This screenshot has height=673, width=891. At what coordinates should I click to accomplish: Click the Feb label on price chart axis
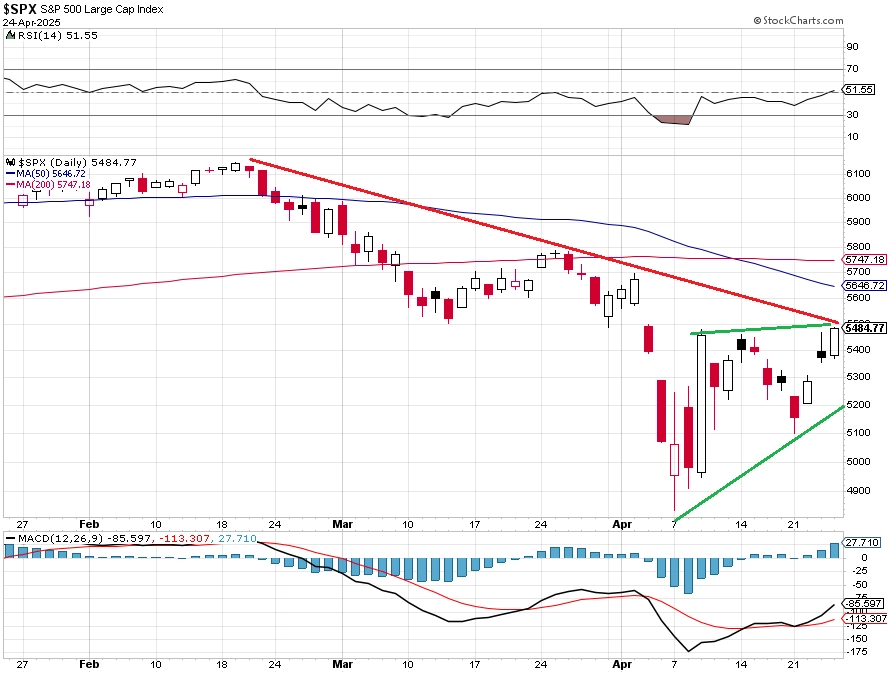[x=89, y=524]
